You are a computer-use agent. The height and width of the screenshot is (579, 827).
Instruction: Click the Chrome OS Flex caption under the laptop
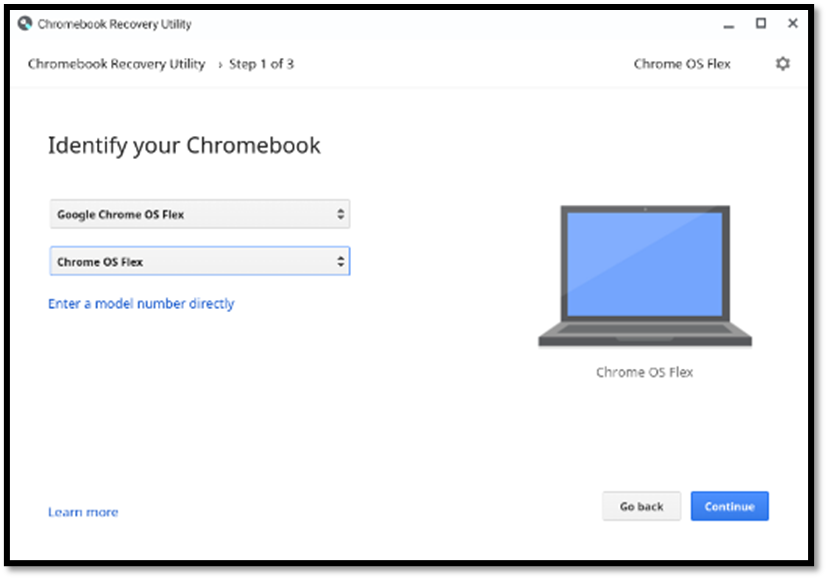point(644,371)
